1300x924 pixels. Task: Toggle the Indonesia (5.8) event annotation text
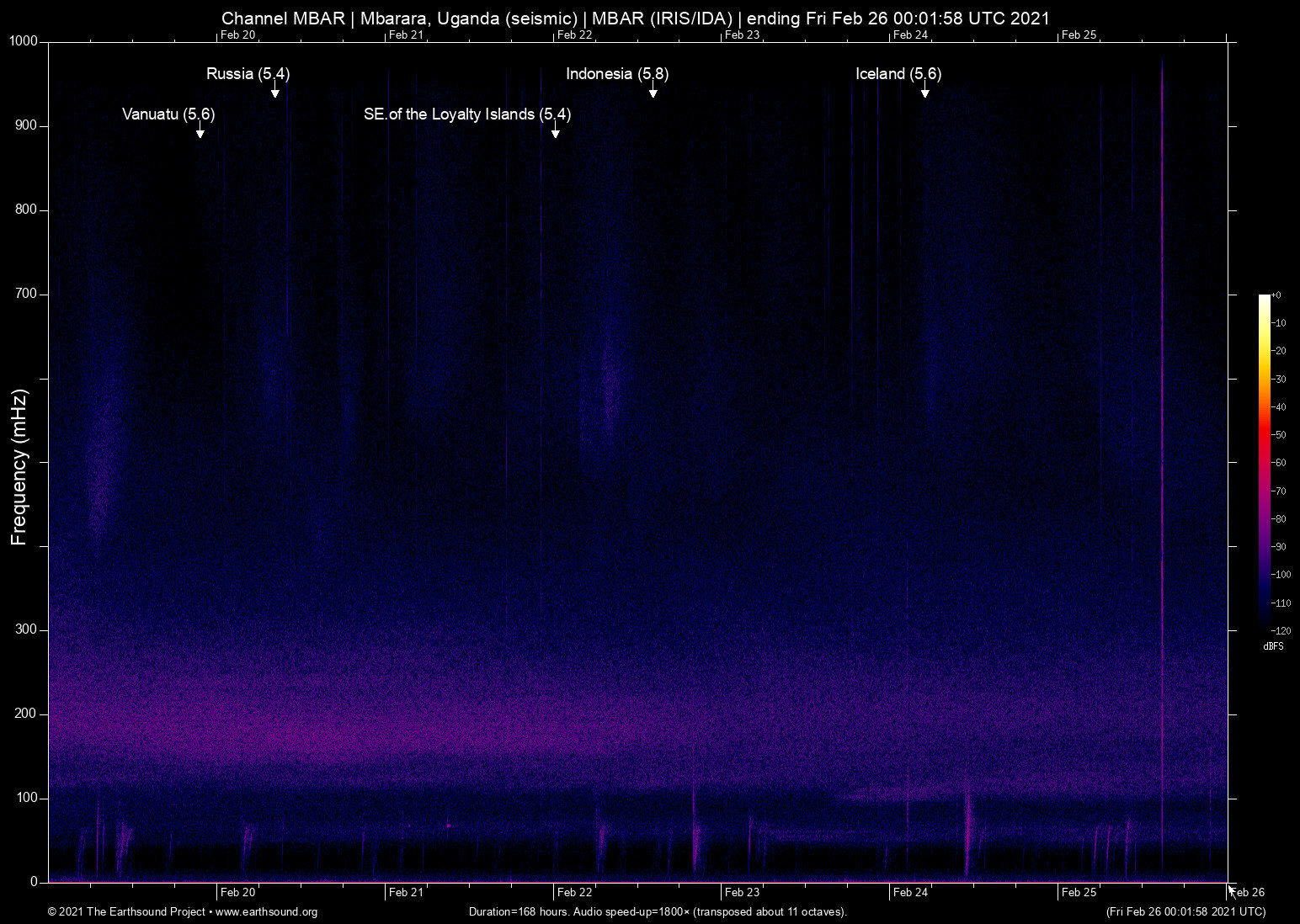617,74
